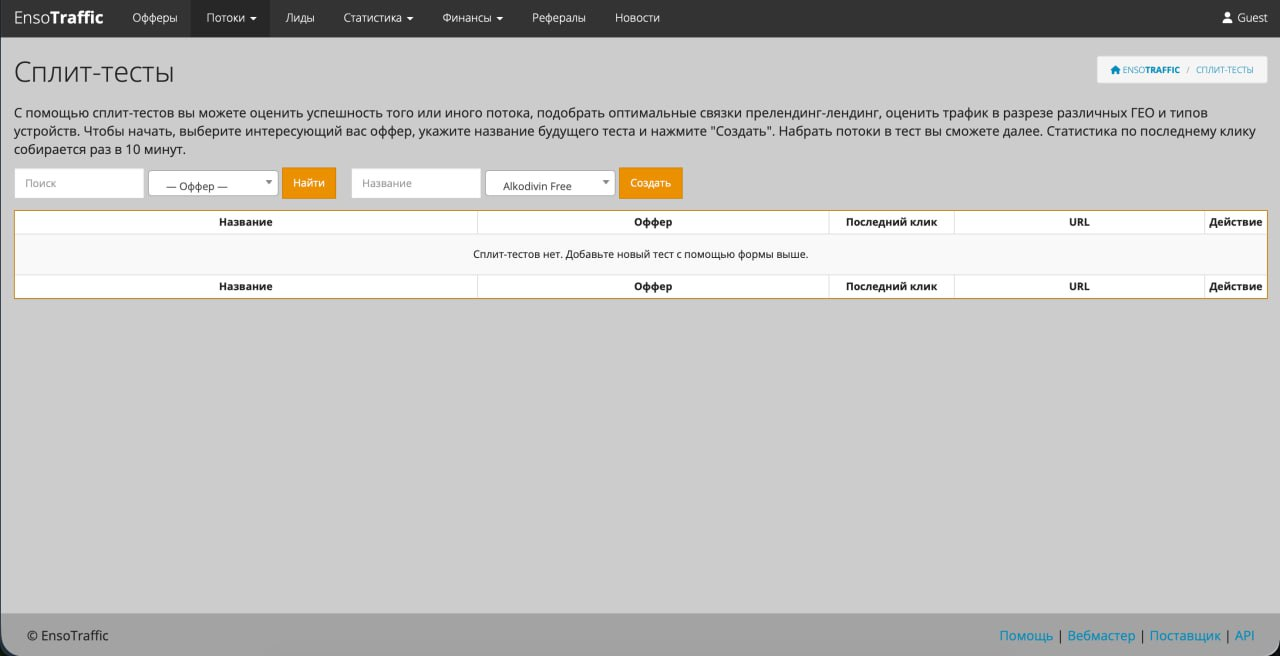Open the Лиды section
Image resolution: width=1280 pixels, height=656 pixels.
[x=300, y=17]
